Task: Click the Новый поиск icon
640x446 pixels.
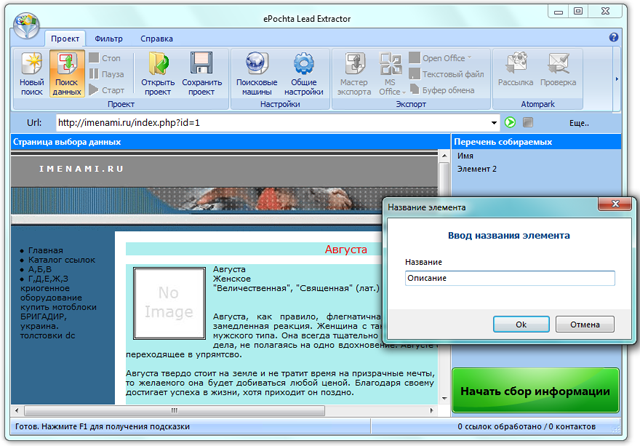Action: (32, 74)
